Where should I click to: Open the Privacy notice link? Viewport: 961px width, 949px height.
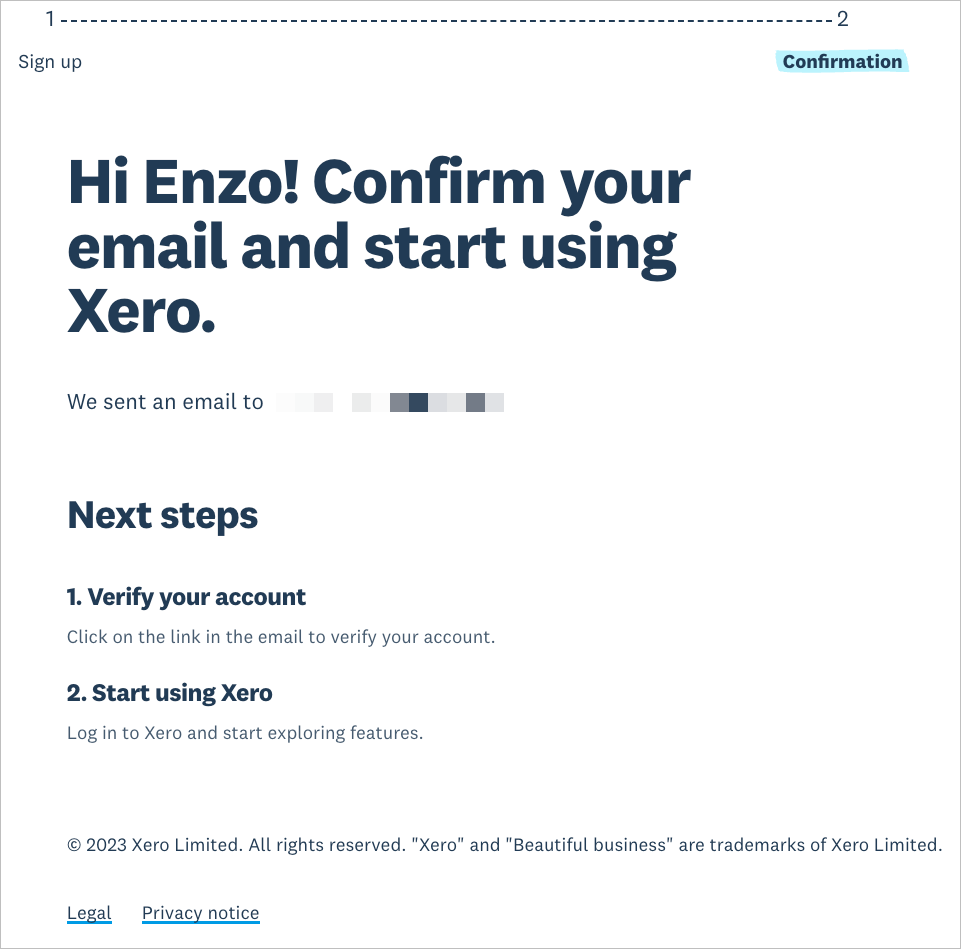point(200,912)
